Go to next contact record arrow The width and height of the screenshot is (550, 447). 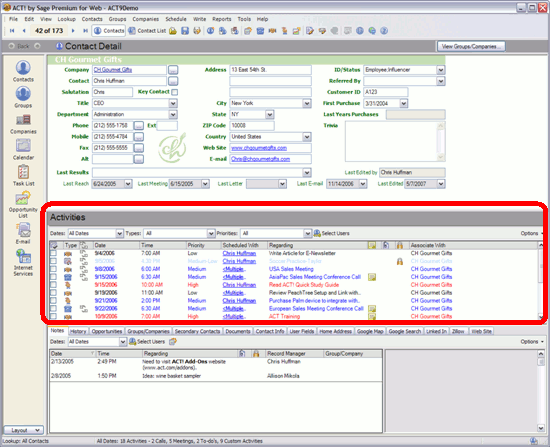coord(73,31)
